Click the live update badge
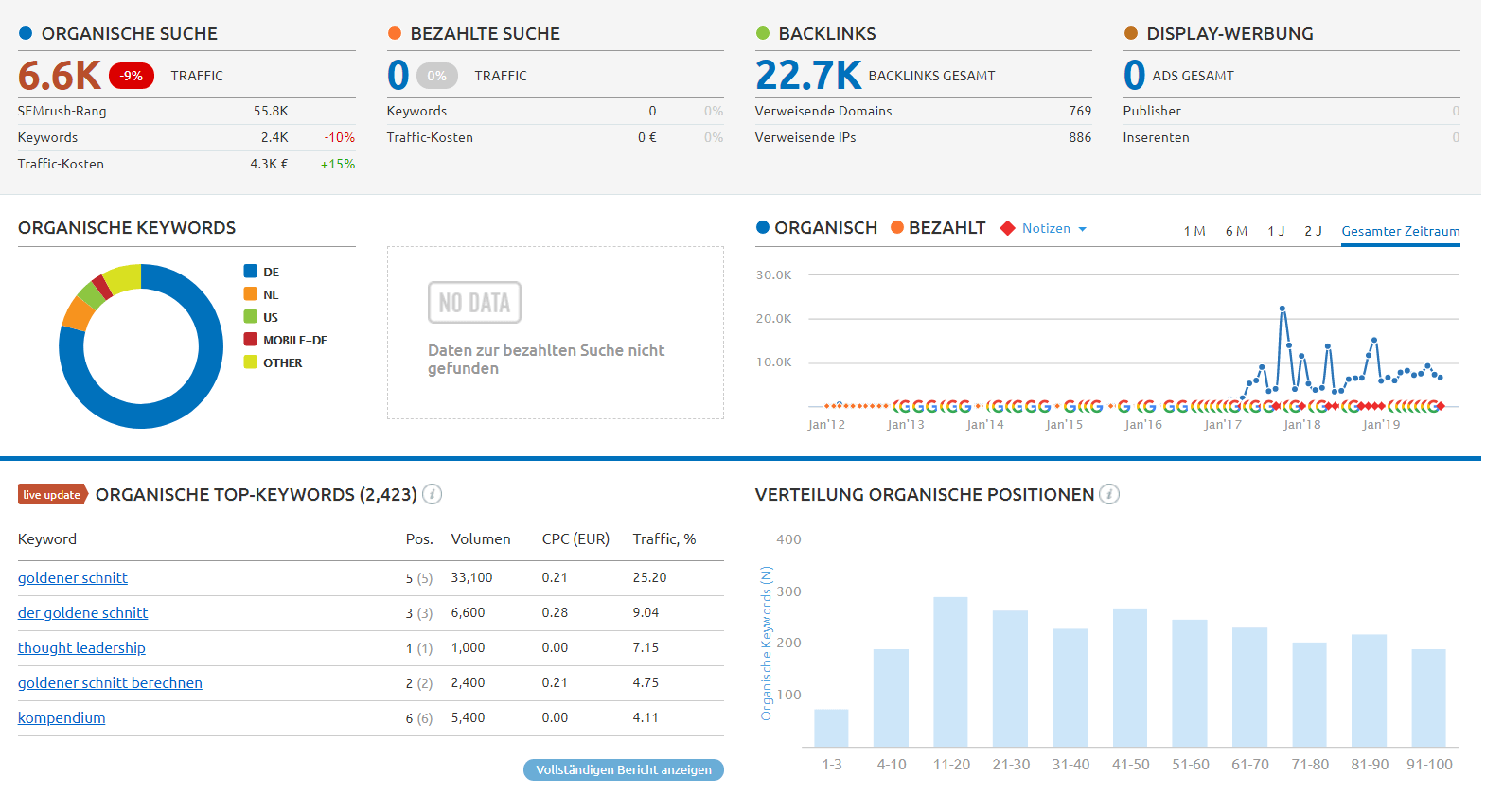Screen dimensions: 1486x812 (x=52, y=494)
